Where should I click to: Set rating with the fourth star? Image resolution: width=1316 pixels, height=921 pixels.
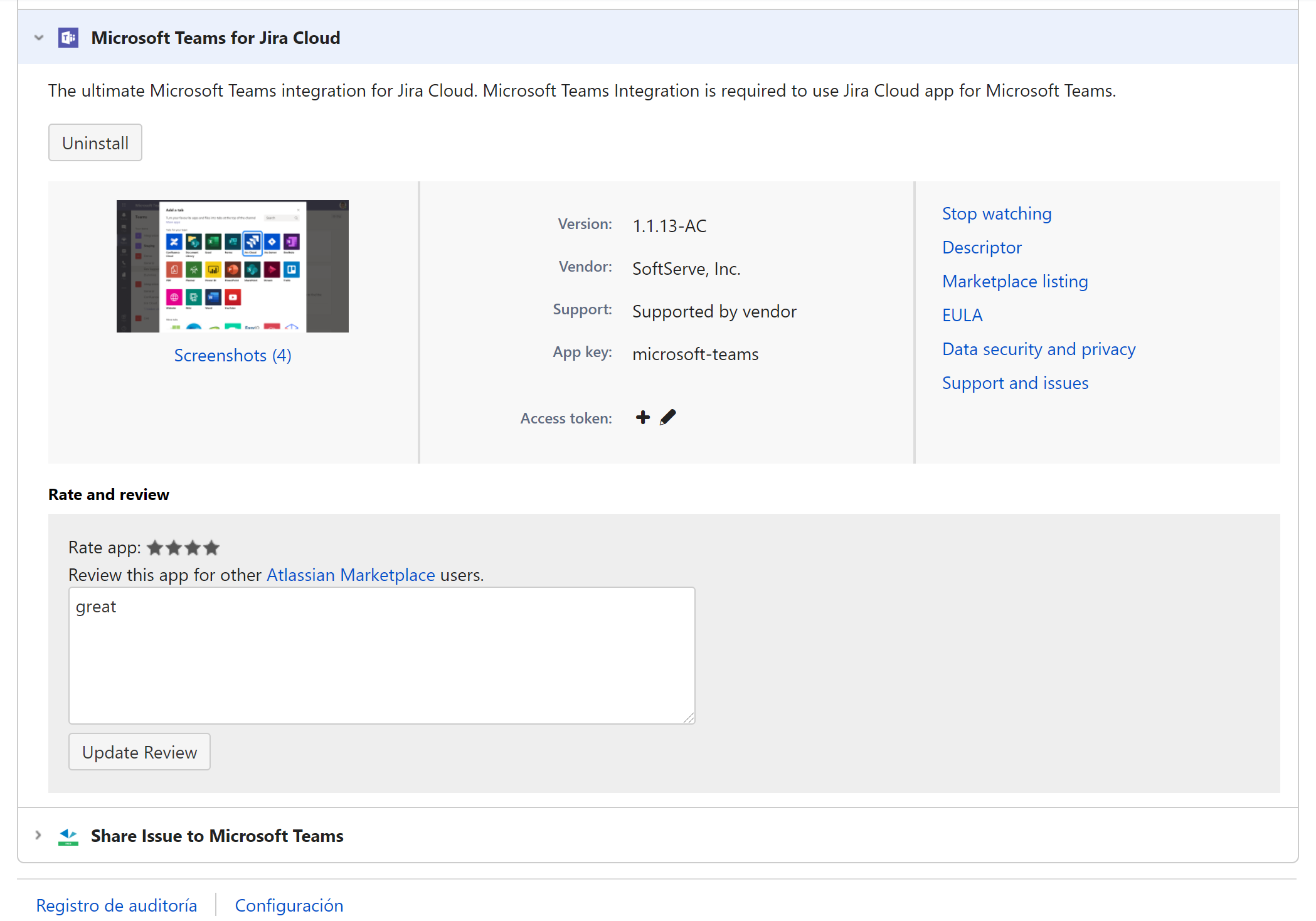212,548
